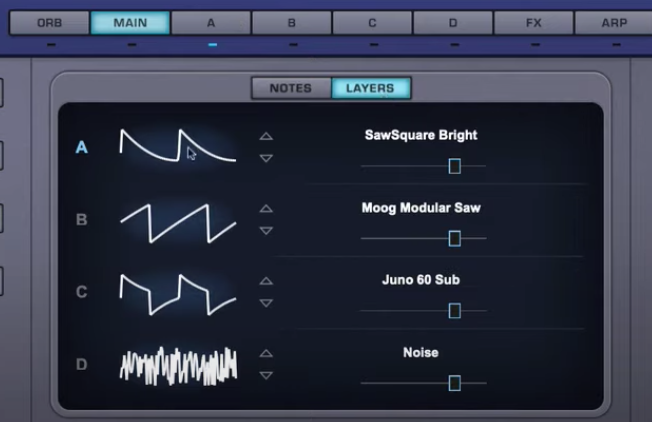This screenshot has width=652, height=422.
Task: Choose previous sound source for layer C
Action: (266, 281)
